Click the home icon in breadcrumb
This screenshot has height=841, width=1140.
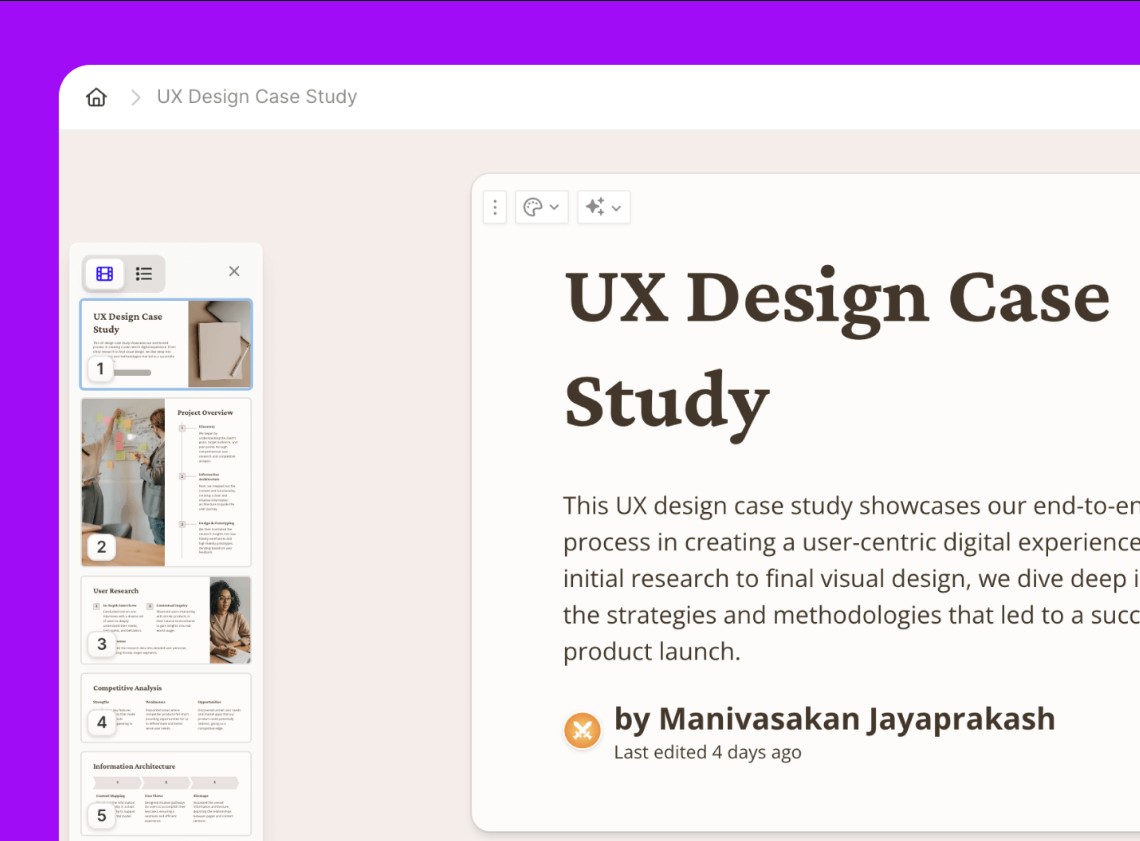click(96, 97)
